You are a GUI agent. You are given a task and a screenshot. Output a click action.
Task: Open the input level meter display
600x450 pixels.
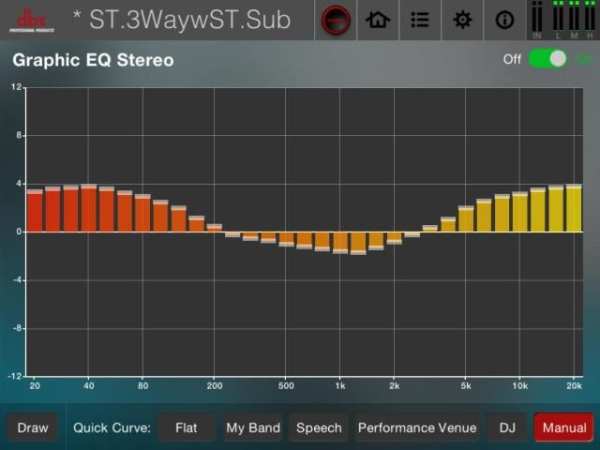click(537, 20)
